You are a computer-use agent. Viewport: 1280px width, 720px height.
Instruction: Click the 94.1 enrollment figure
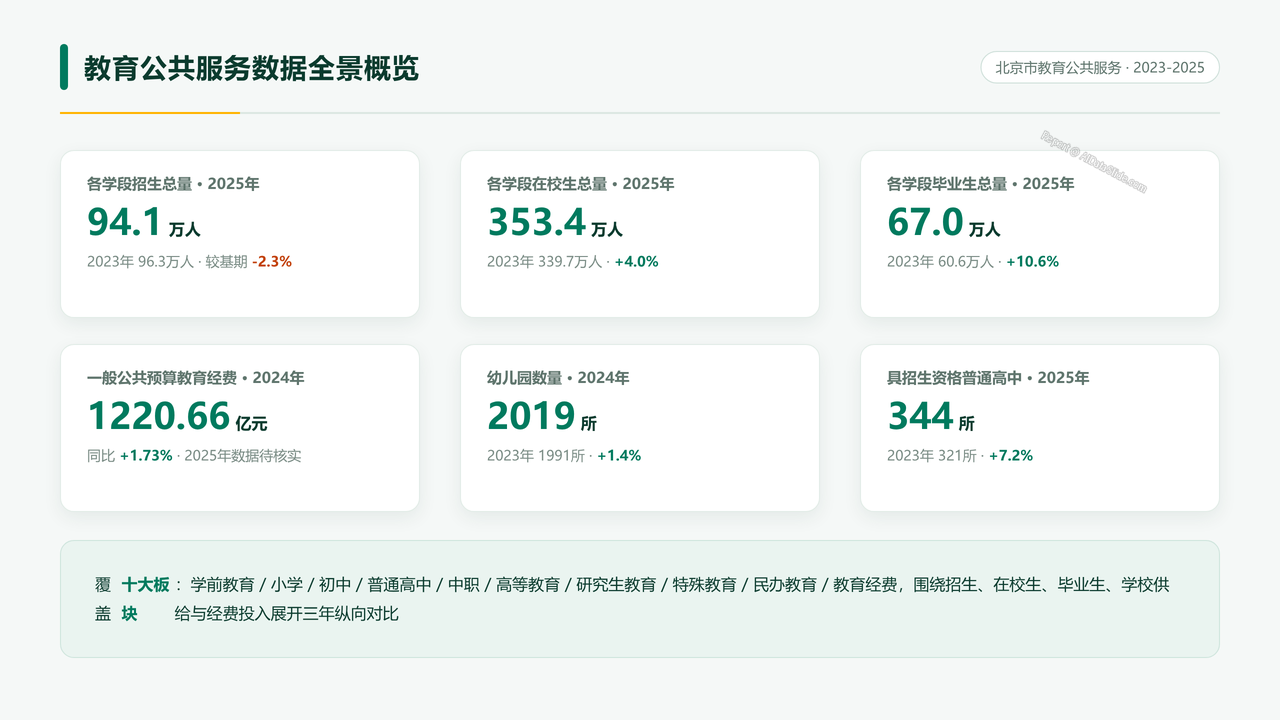(x=124, y=222)
